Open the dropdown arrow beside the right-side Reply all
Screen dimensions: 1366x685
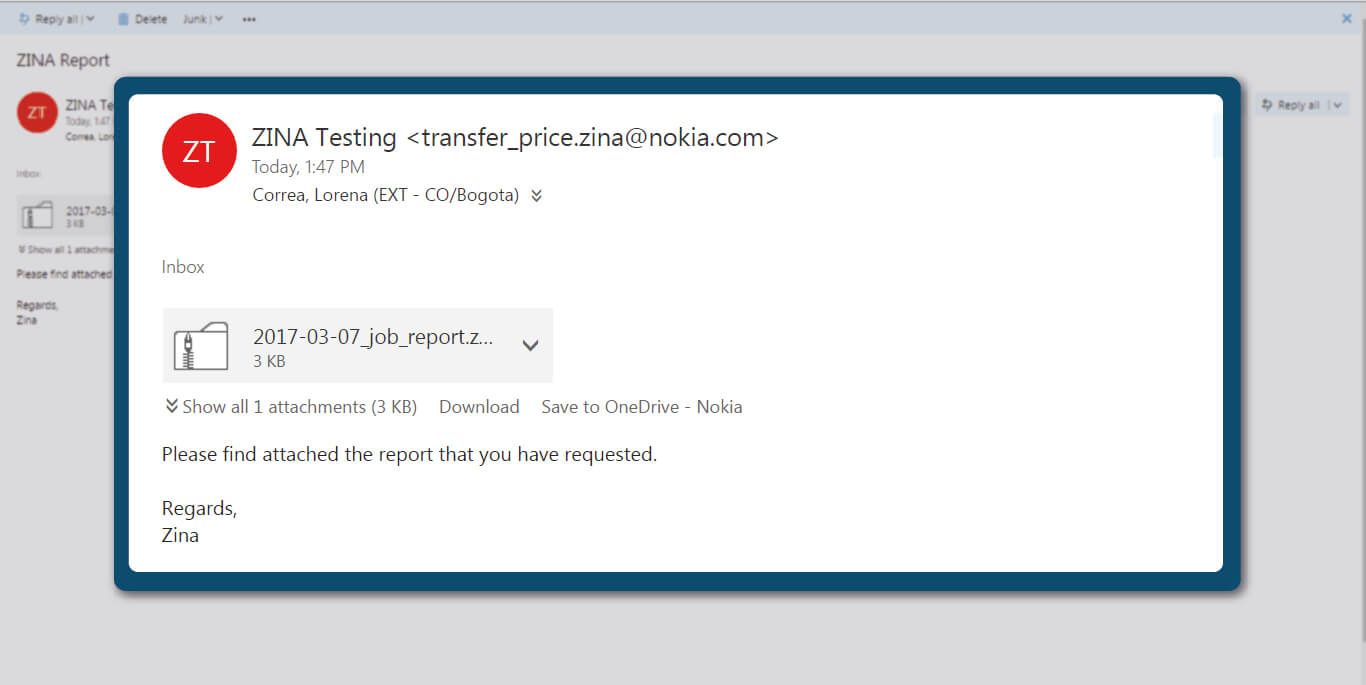click(1338, 105)
